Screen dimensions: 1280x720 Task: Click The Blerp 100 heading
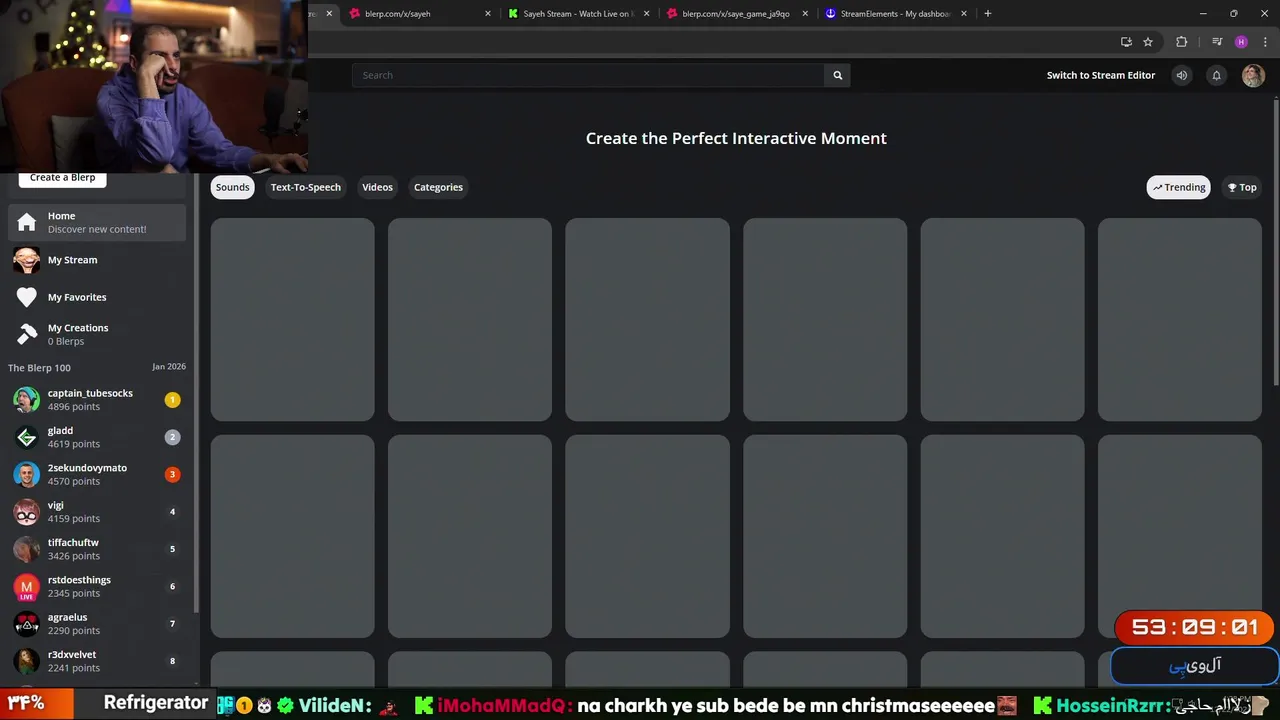39,368
